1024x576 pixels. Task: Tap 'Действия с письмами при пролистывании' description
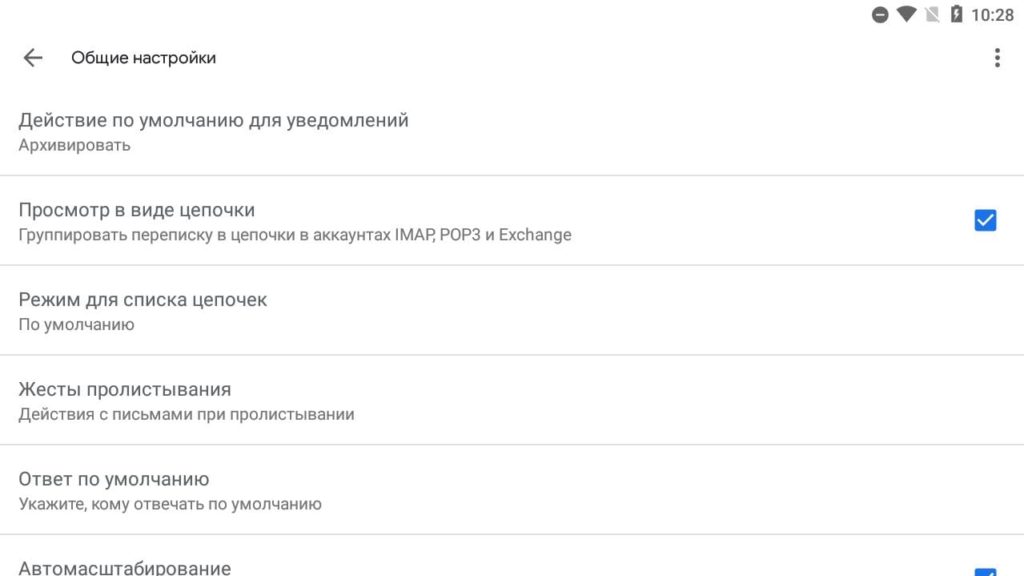pos(186,414)
